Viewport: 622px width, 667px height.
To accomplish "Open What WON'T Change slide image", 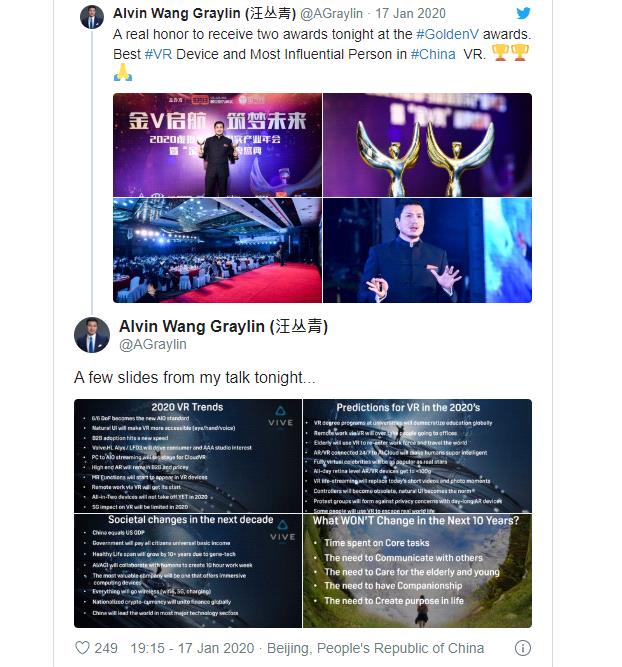I will (417, 571).
